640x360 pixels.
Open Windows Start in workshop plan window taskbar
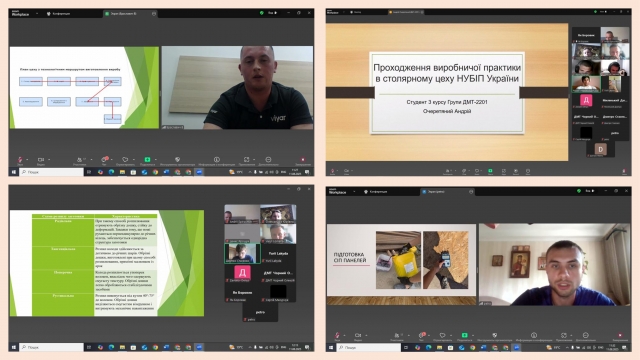(13, 172)
